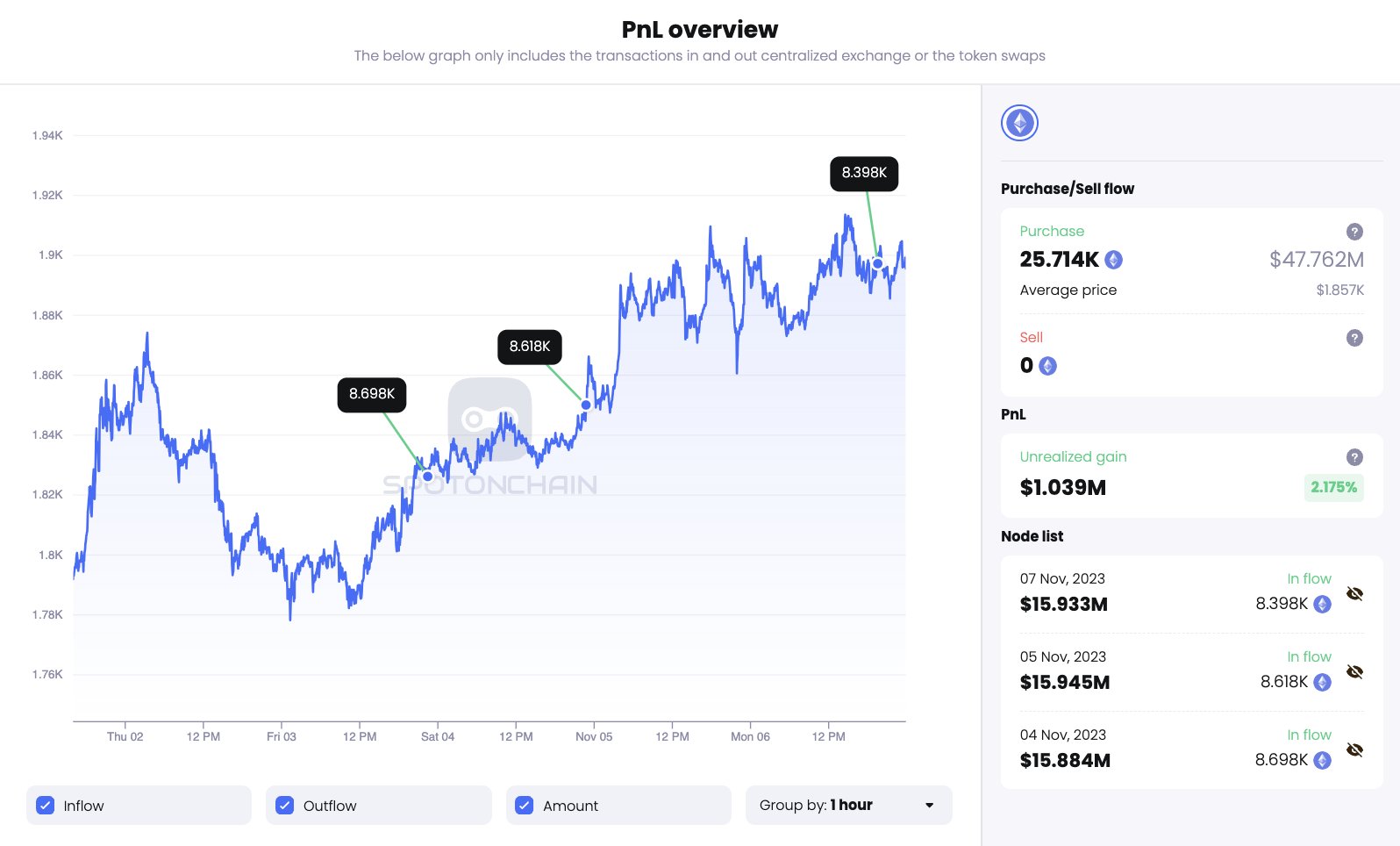Click the Ethereum token icon above Purchase/Sell flow

[x=1019, y=123]
